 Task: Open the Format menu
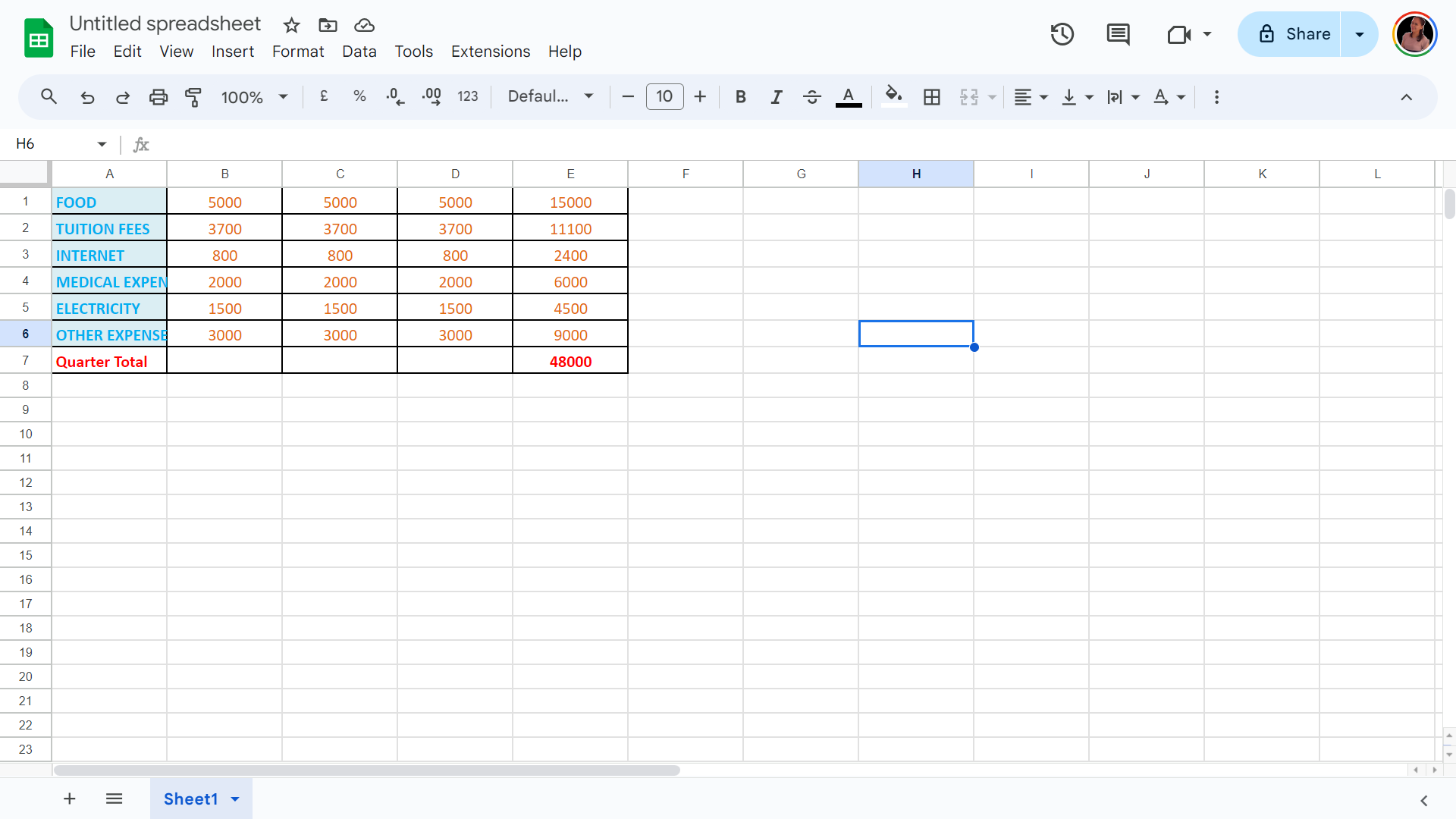(x=298, y=52)
